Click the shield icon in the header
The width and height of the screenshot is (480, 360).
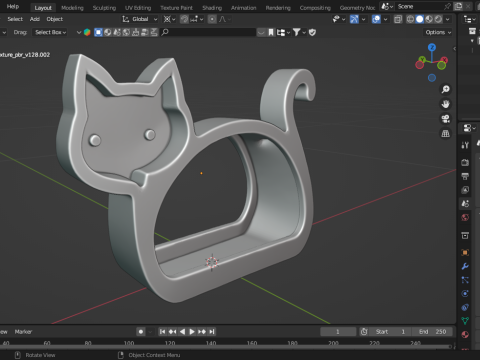(x=312, y=32)
